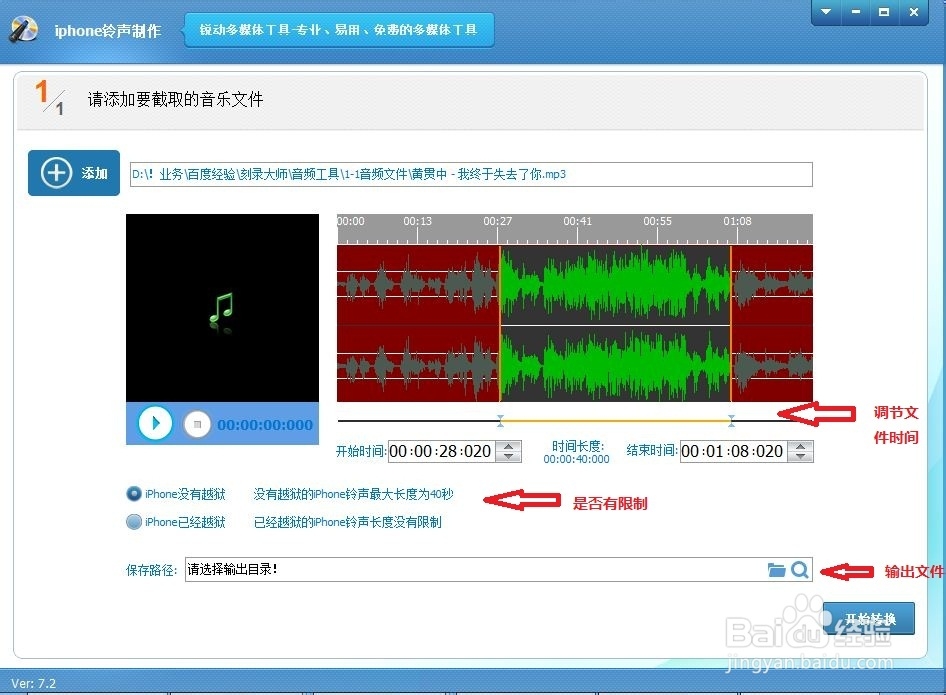Click the 00:13 mark on timeline ruler
Screen dimensions: 946x695
pos(417,221)
